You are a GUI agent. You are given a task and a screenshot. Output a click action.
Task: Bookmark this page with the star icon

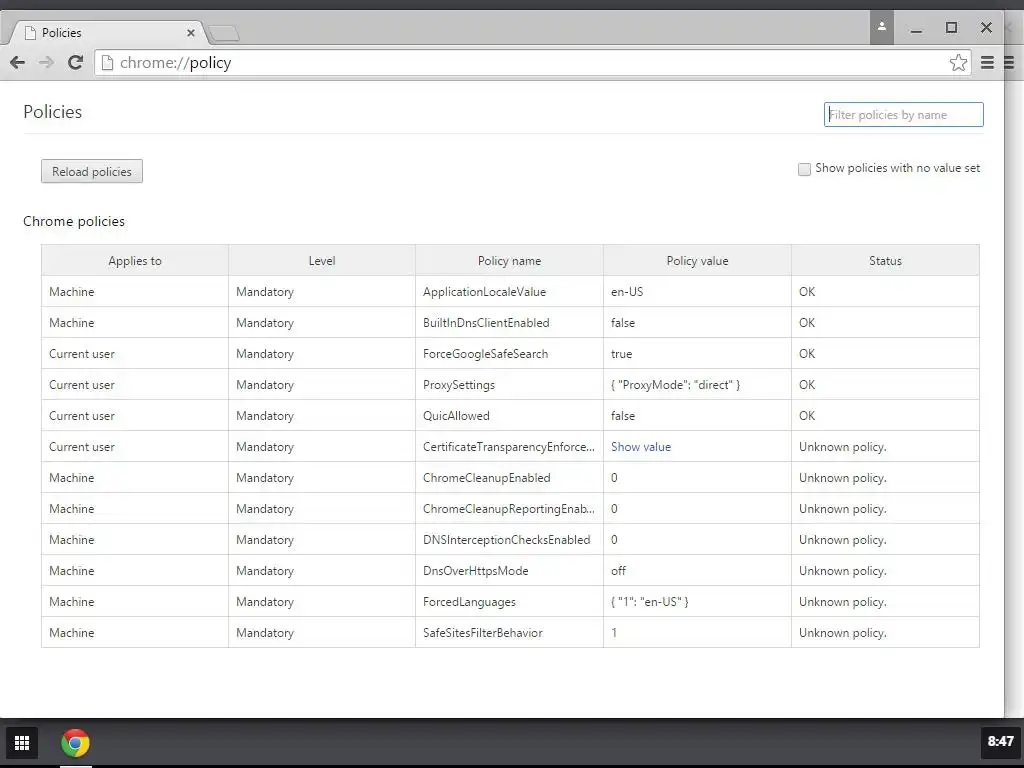click(x=958, y=63)
